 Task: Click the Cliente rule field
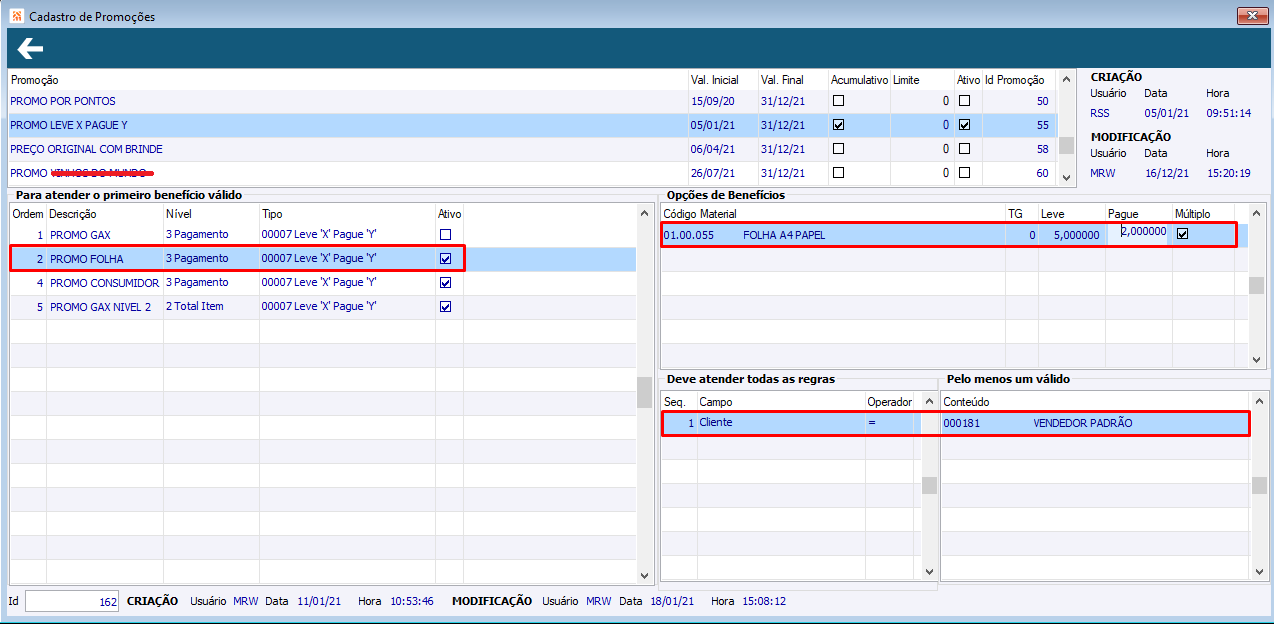coord(716,423)
